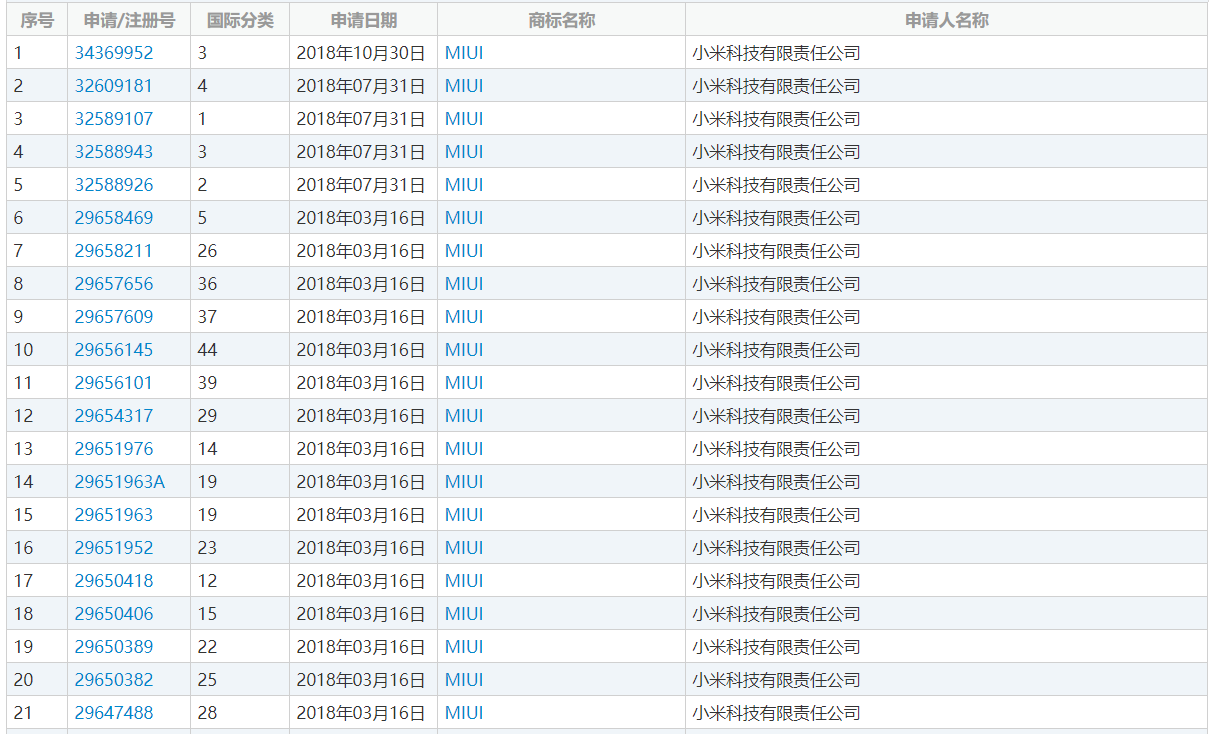Click the 申请人名称 column header
The width and height of the screenshot is (1213, 734).
(x=947, y=20)
